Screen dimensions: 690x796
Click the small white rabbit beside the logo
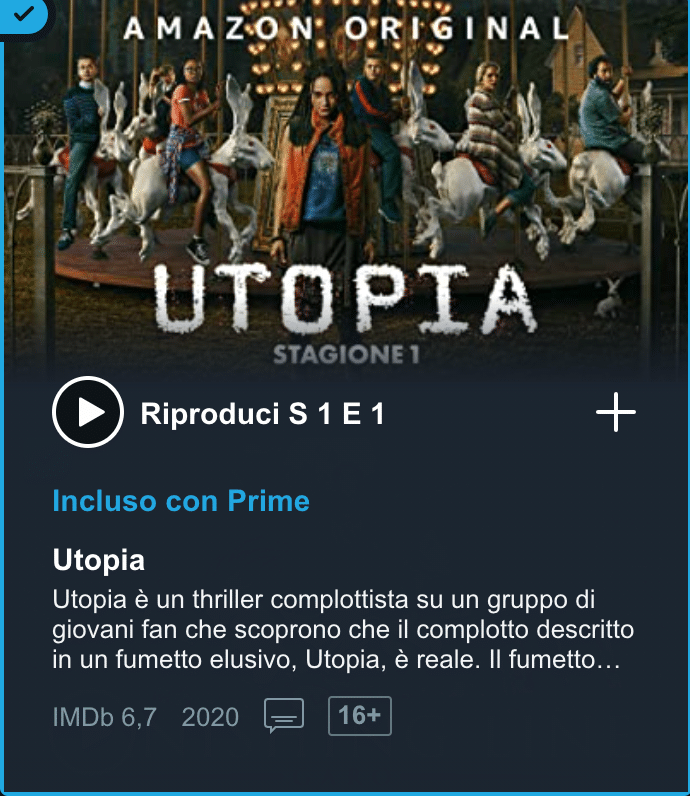coord(609,298)
